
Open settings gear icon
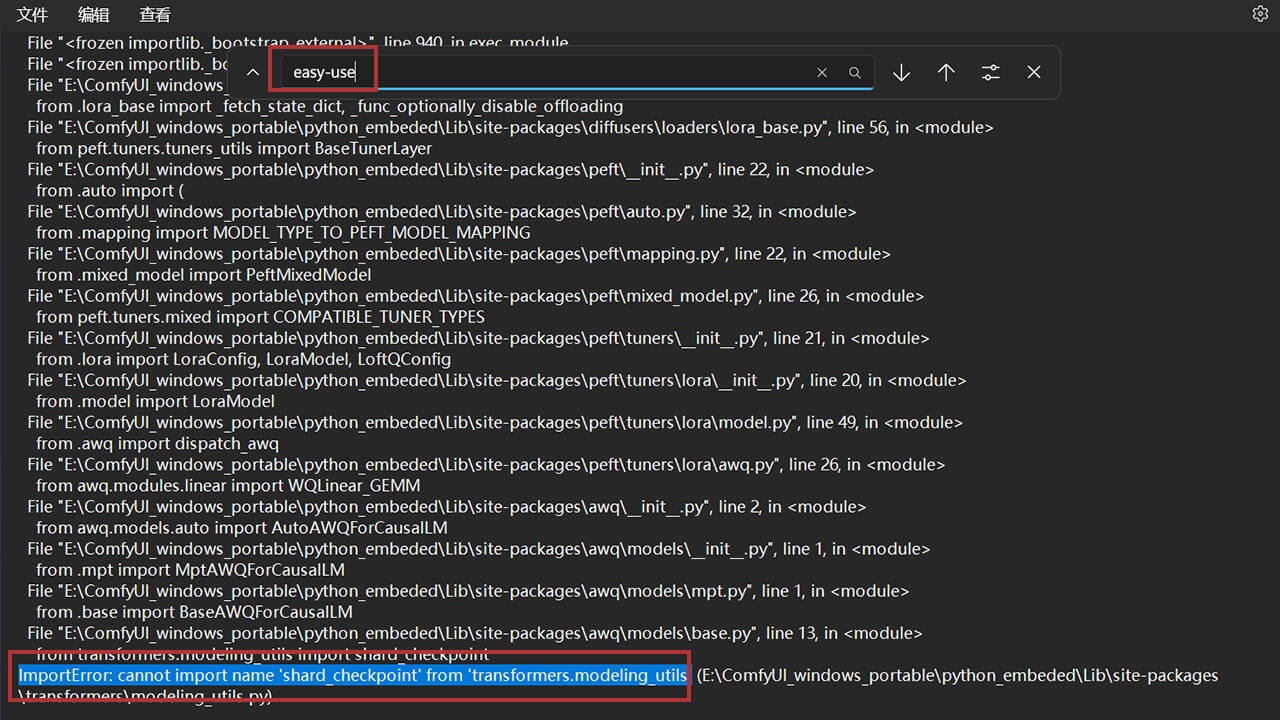[x=1260, y=14]
